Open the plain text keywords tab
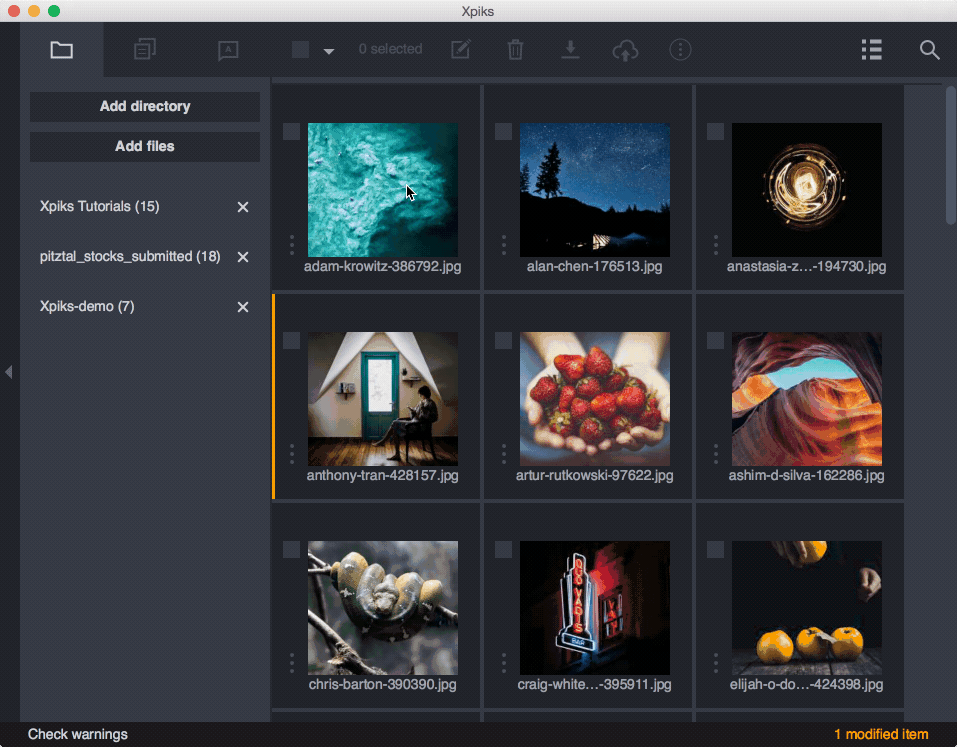 pyautogui.click(x=227, y=49)
